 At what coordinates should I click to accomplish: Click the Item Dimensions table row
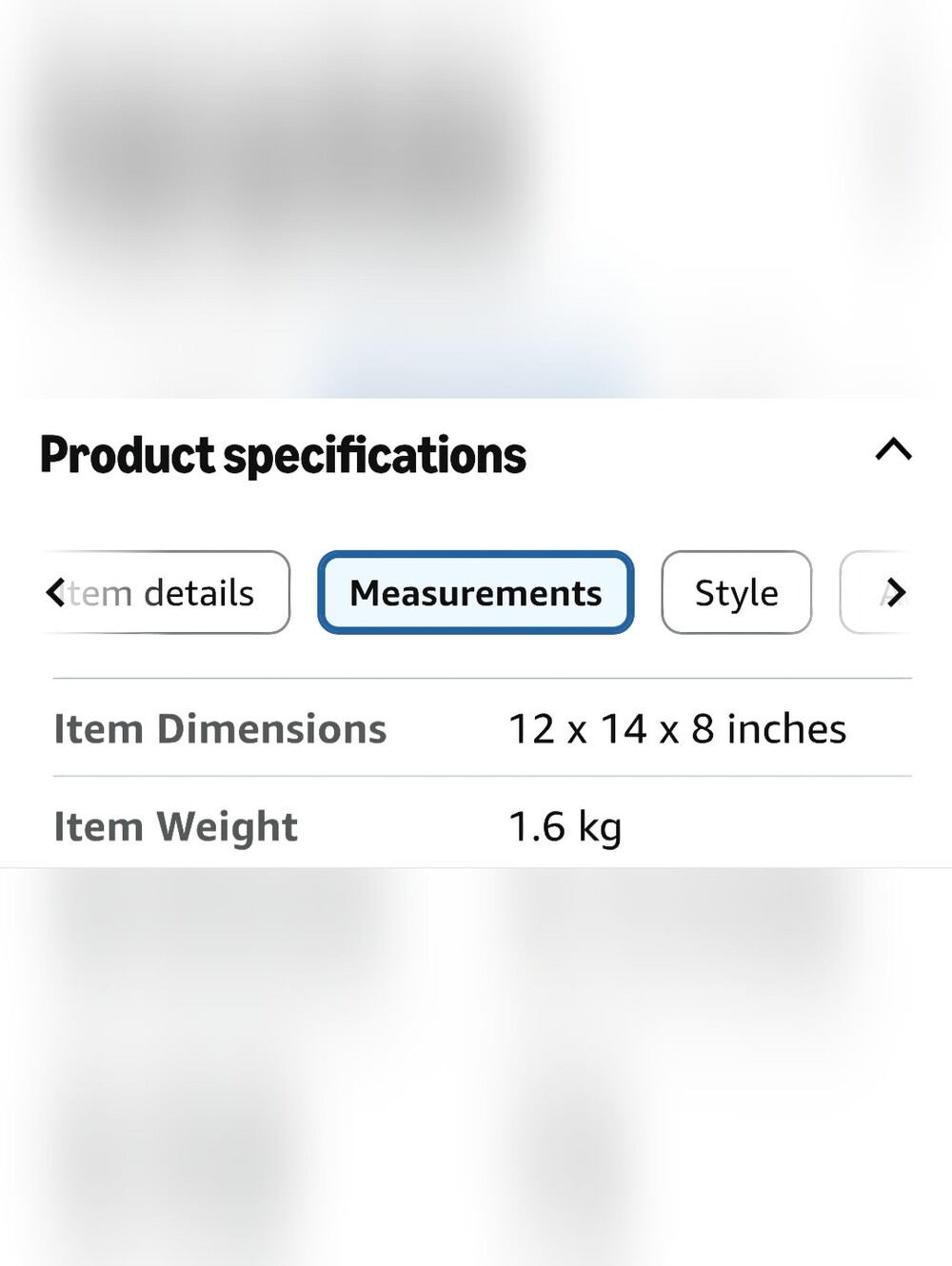[x=482, y=728]
